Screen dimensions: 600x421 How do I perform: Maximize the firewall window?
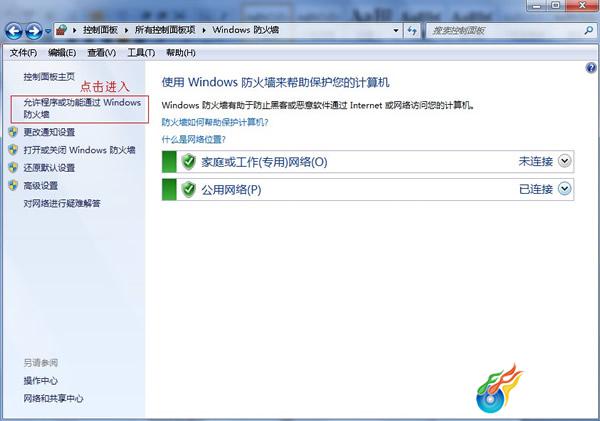[x=556, y=5]
